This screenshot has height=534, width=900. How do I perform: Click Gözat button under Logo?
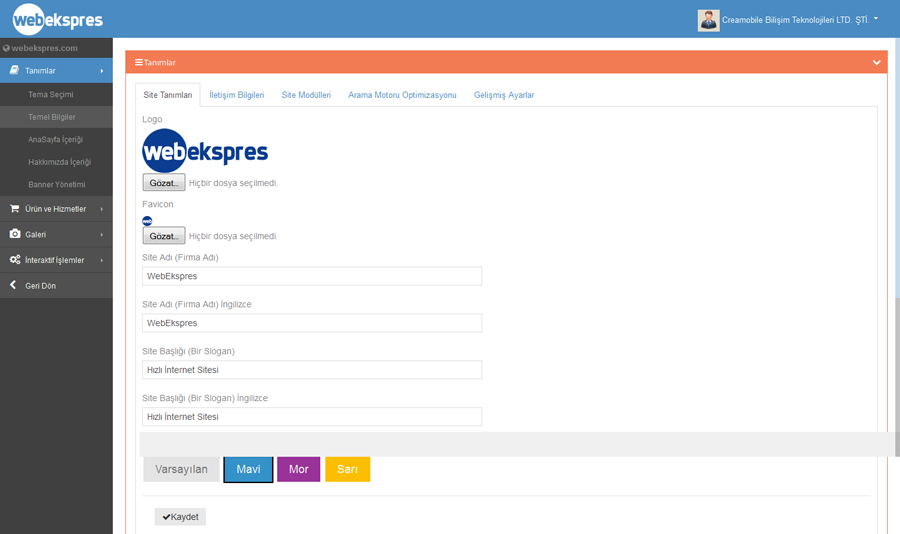tap(163, 183)
